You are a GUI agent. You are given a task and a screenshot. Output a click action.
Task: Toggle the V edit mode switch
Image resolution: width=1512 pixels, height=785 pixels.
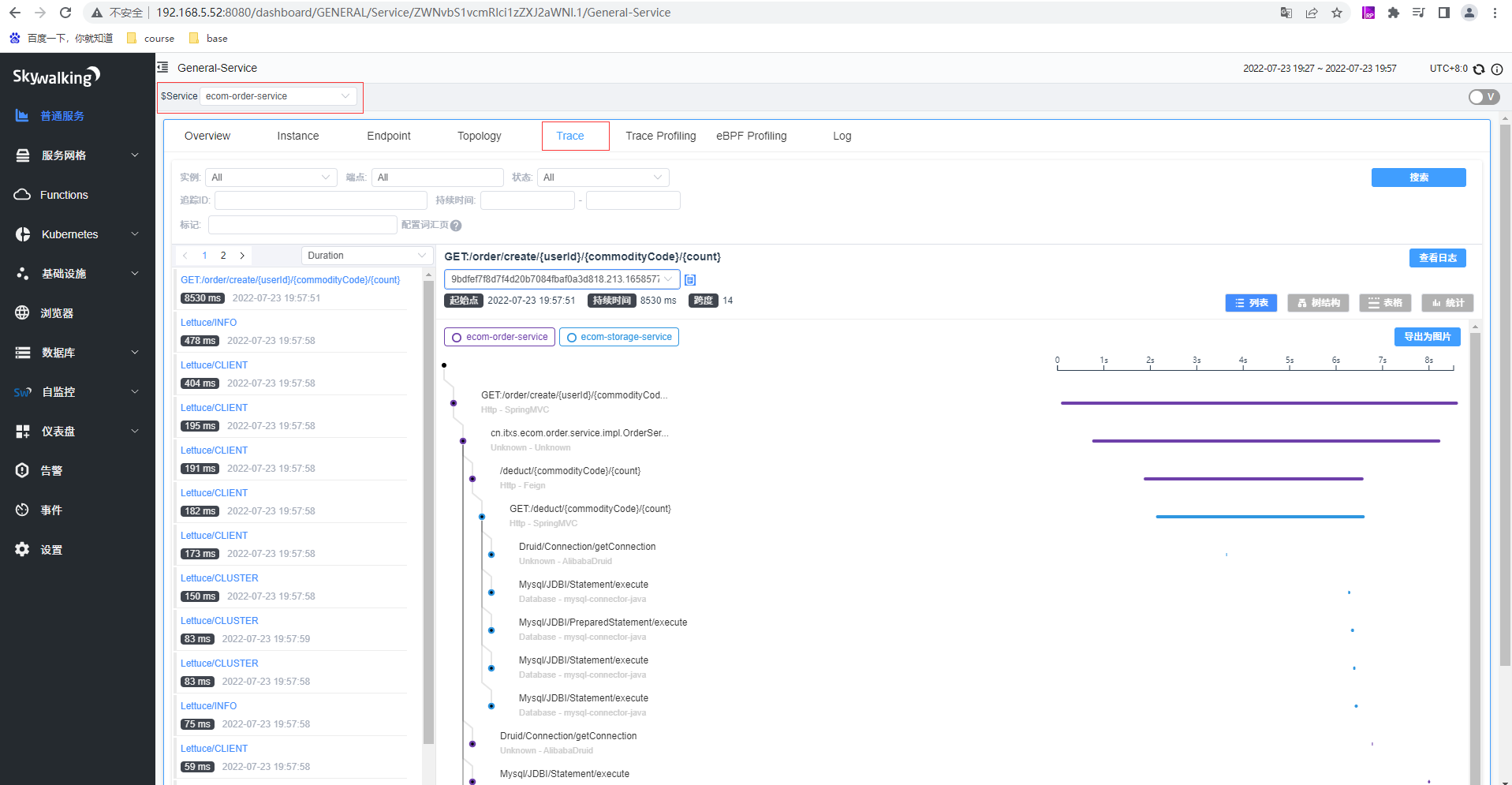coord(1484,97)
